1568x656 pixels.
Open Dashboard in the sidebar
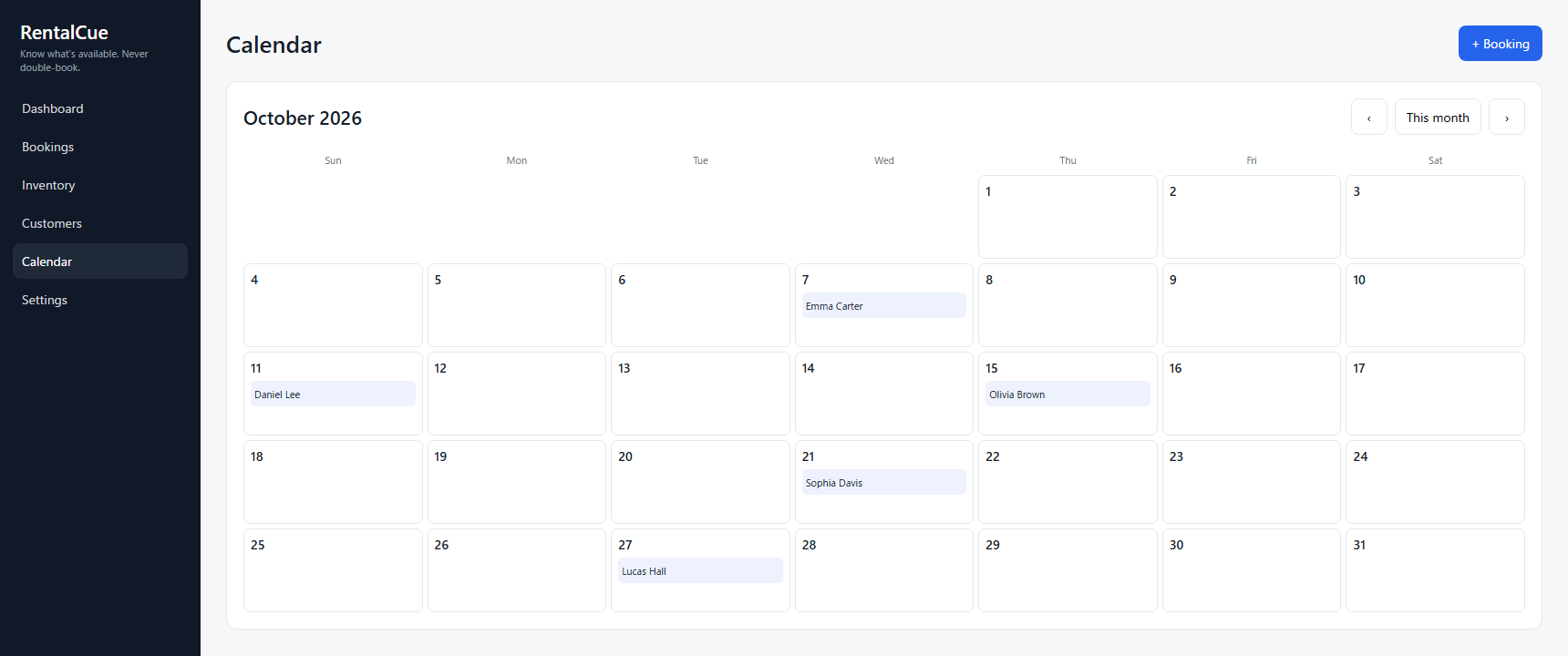100,108
